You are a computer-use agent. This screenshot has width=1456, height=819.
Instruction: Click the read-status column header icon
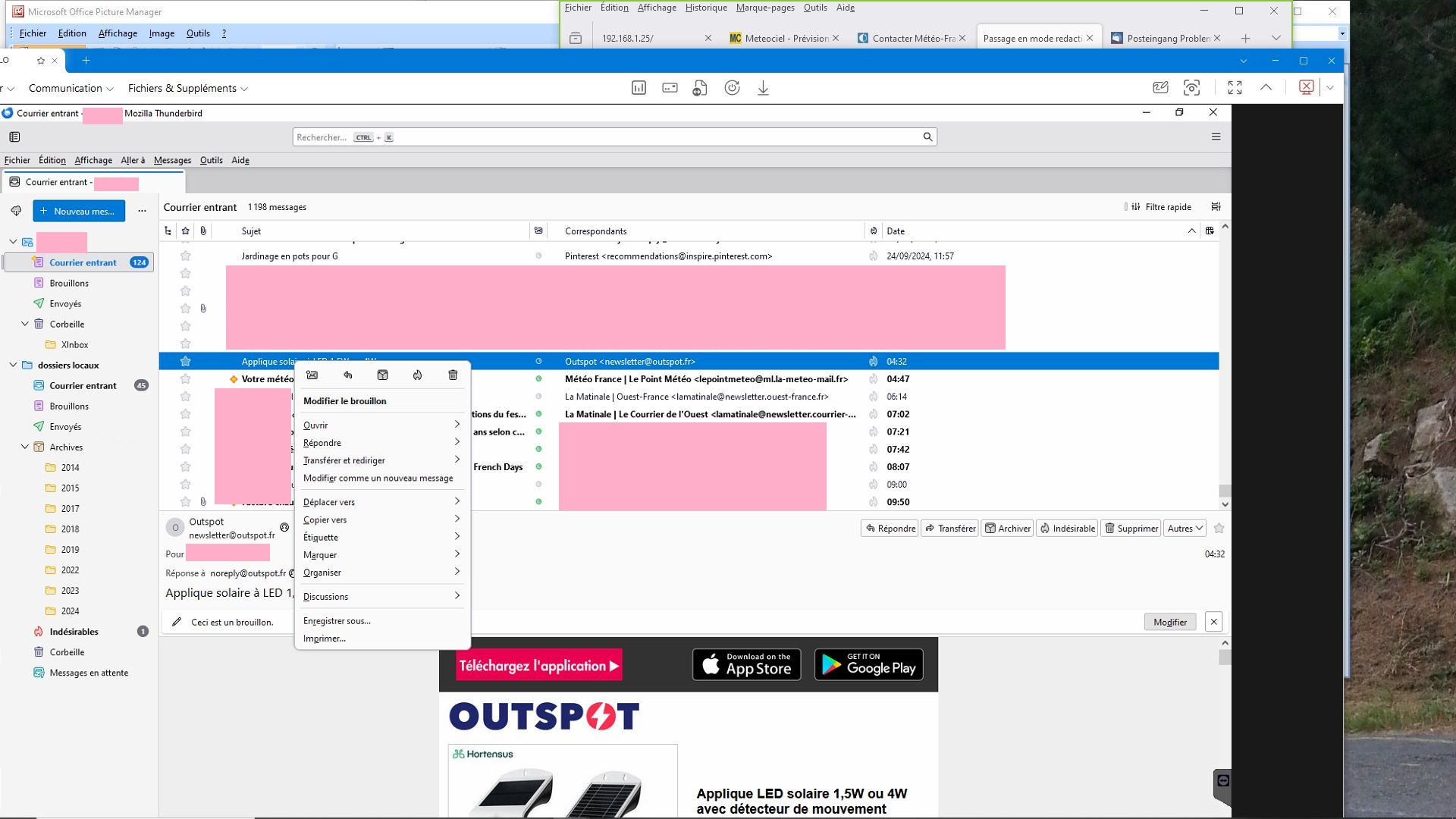(x=538, y=231)
